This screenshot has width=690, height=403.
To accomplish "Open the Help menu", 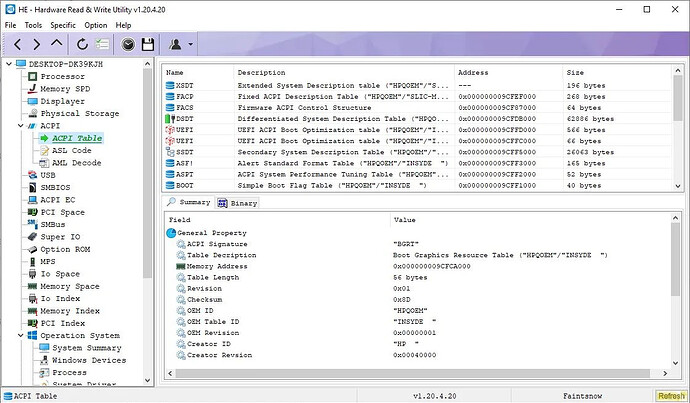I will click(x=123, y=25).
